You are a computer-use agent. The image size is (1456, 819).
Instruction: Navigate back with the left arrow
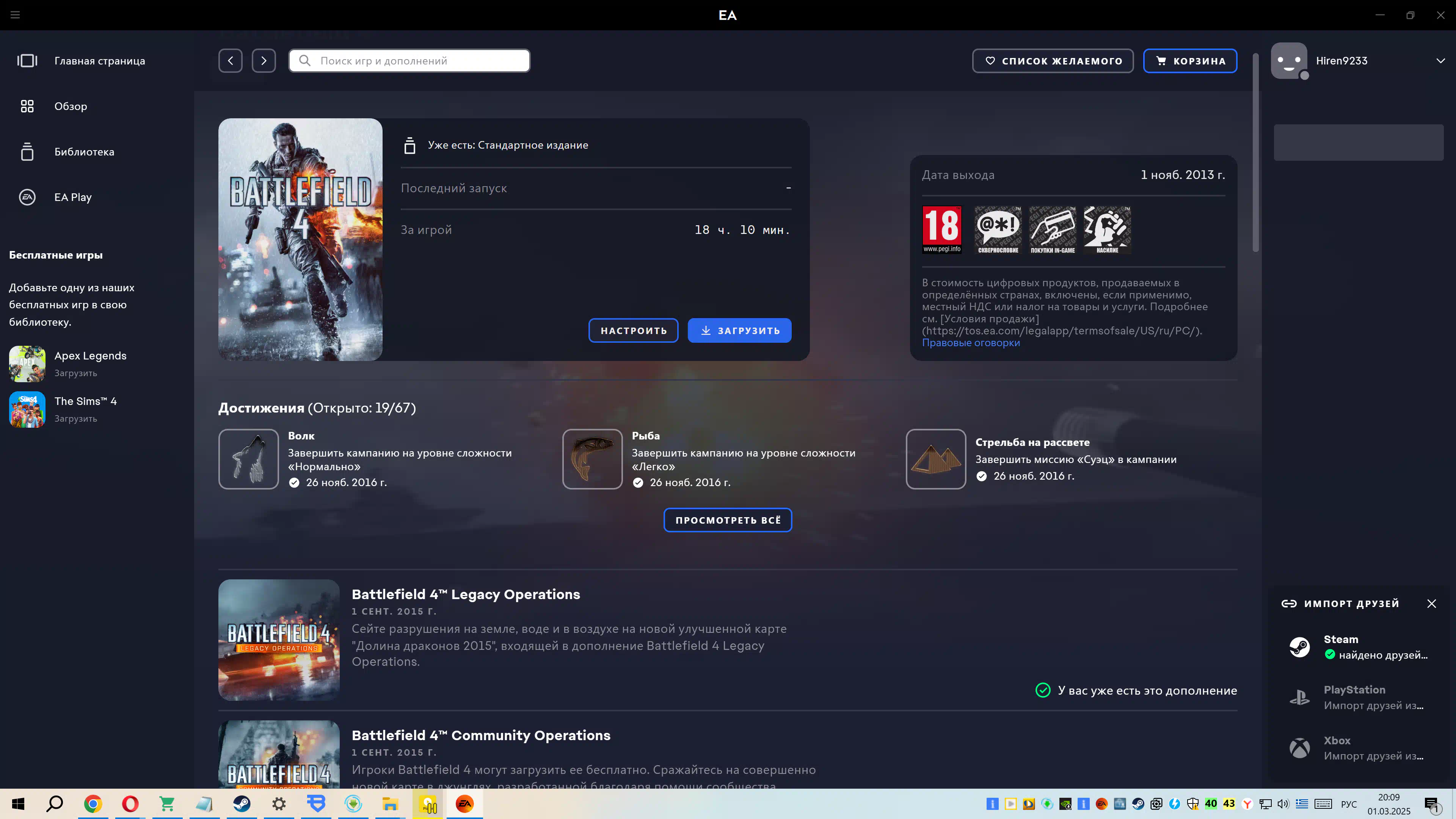(231, 61)
